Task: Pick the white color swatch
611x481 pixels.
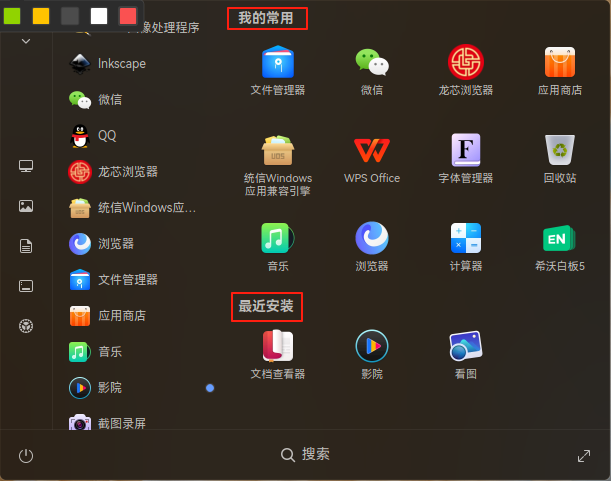Action: (99, 16)
